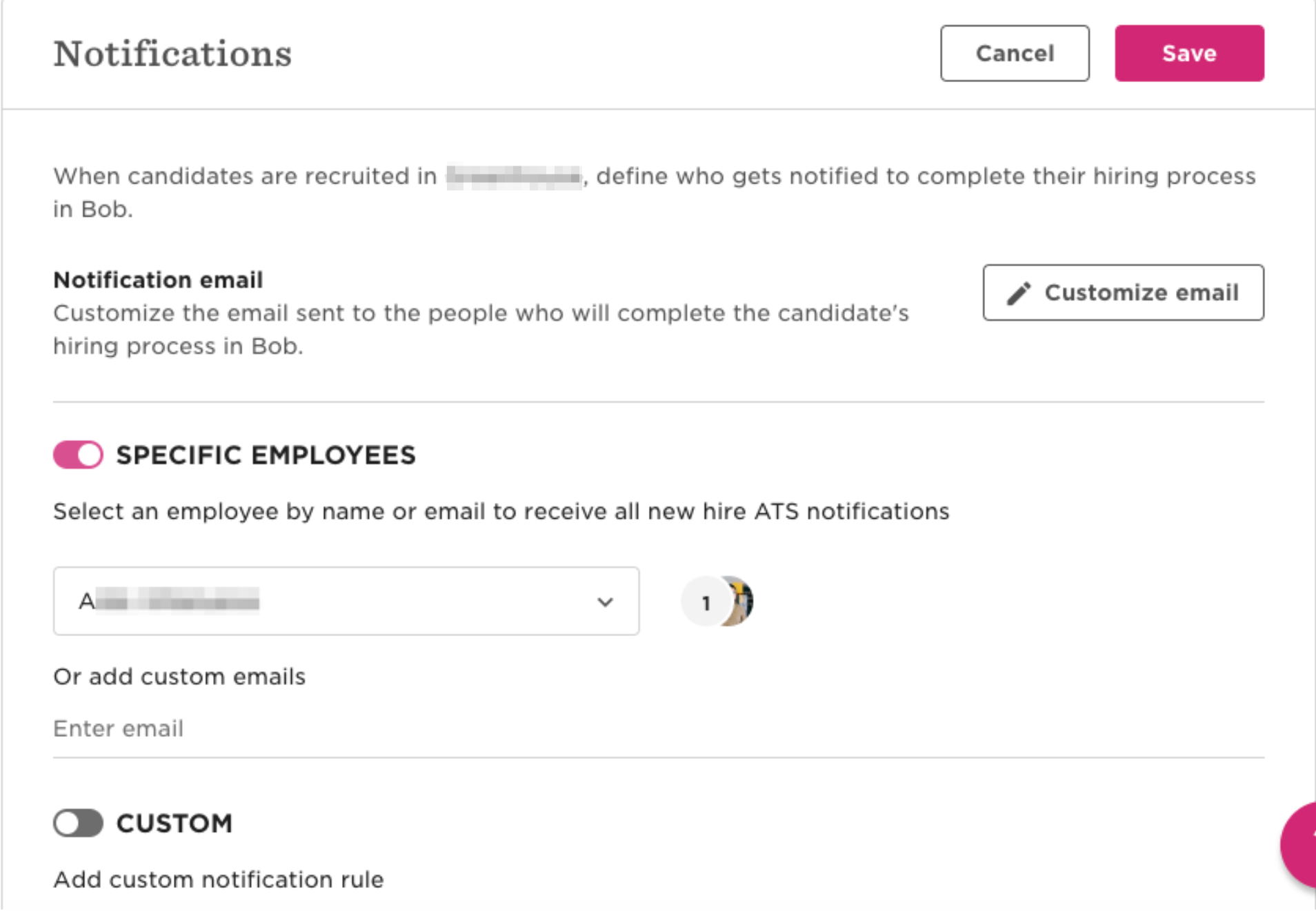1316x921 pixels.
Task: Enable the Custom notification rule toggle
Action: (78, 823)
